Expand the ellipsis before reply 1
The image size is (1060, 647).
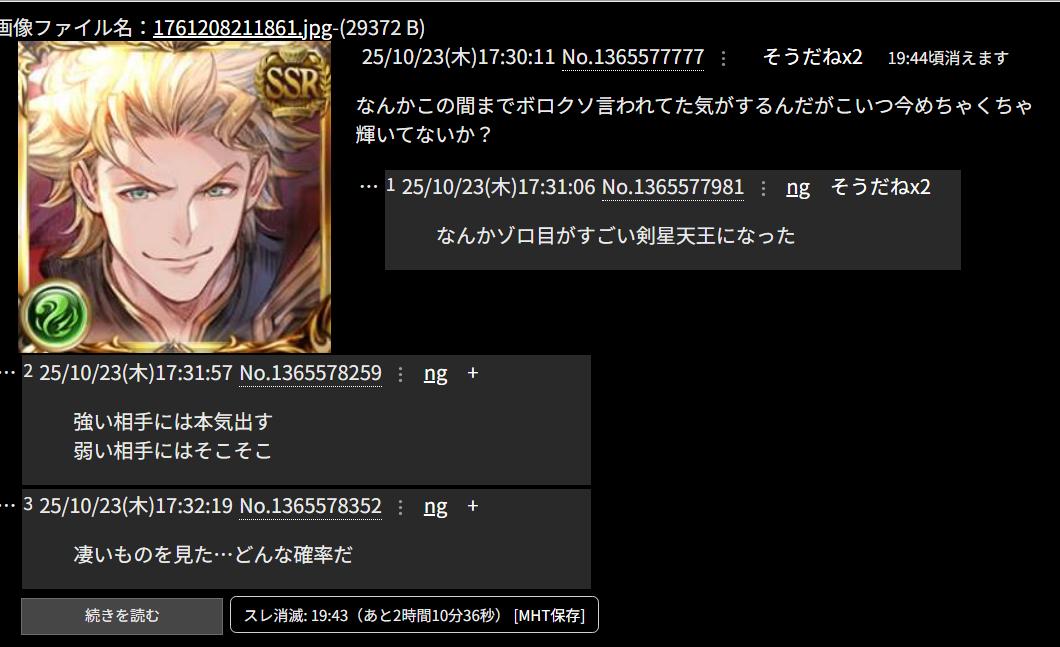[368, 186]
